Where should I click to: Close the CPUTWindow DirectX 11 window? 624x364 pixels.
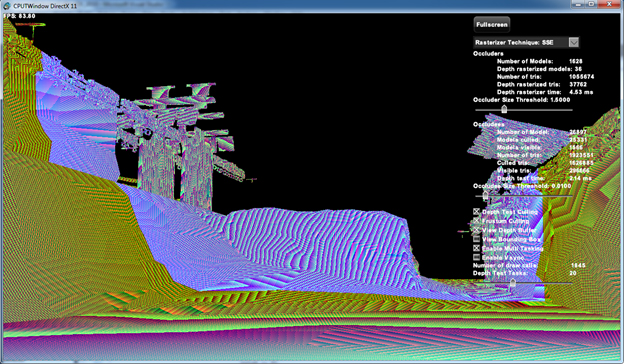pos(609,4)
